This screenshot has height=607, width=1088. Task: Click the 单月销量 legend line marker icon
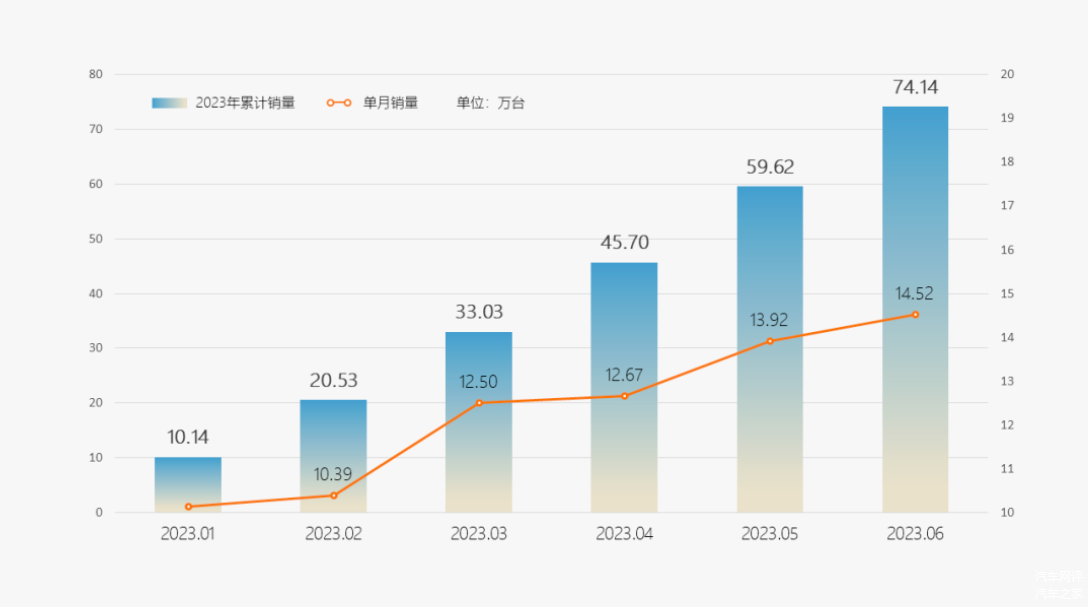(x=338, y=102)
